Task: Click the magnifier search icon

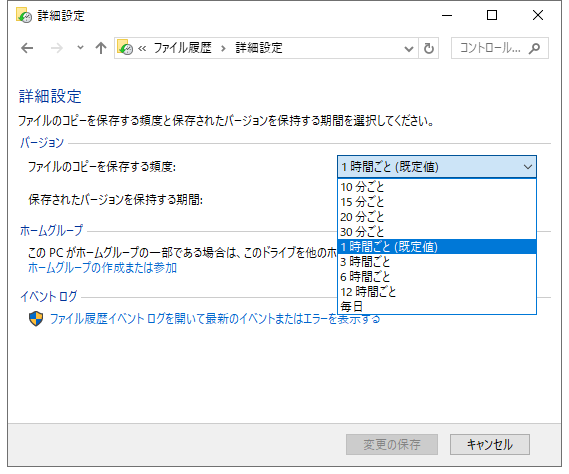Action: (x=535, y=48)
